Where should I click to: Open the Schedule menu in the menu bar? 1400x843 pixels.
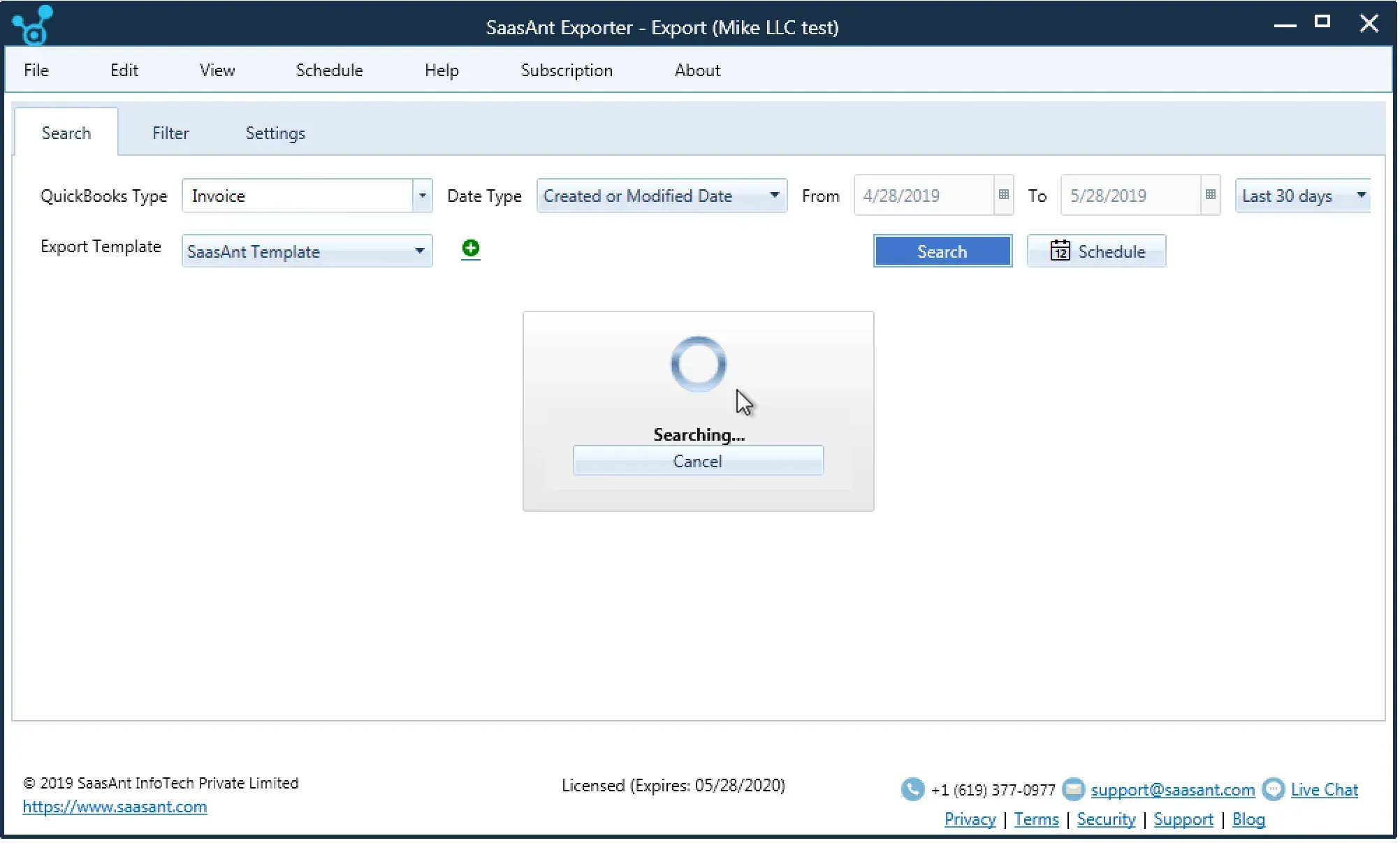(330, 70)
